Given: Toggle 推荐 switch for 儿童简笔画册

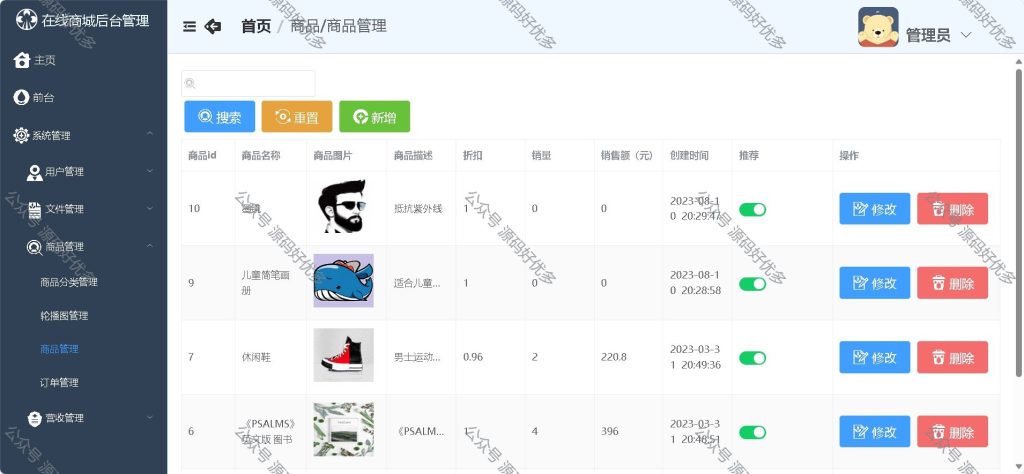Looking at the screenshot, I should tap(752, 284).
